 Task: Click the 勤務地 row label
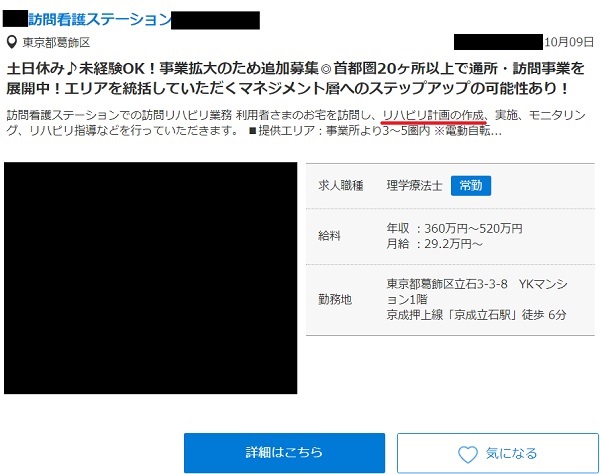click(x=336, y=299)
